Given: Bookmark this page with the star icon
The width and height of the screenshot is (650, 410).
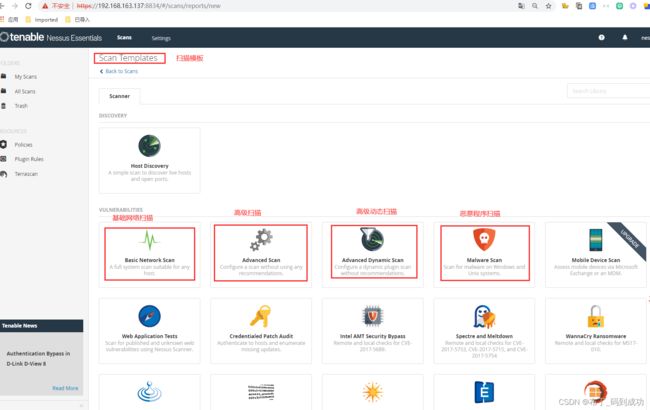Looking at the screenshot, I should point(548,6).
